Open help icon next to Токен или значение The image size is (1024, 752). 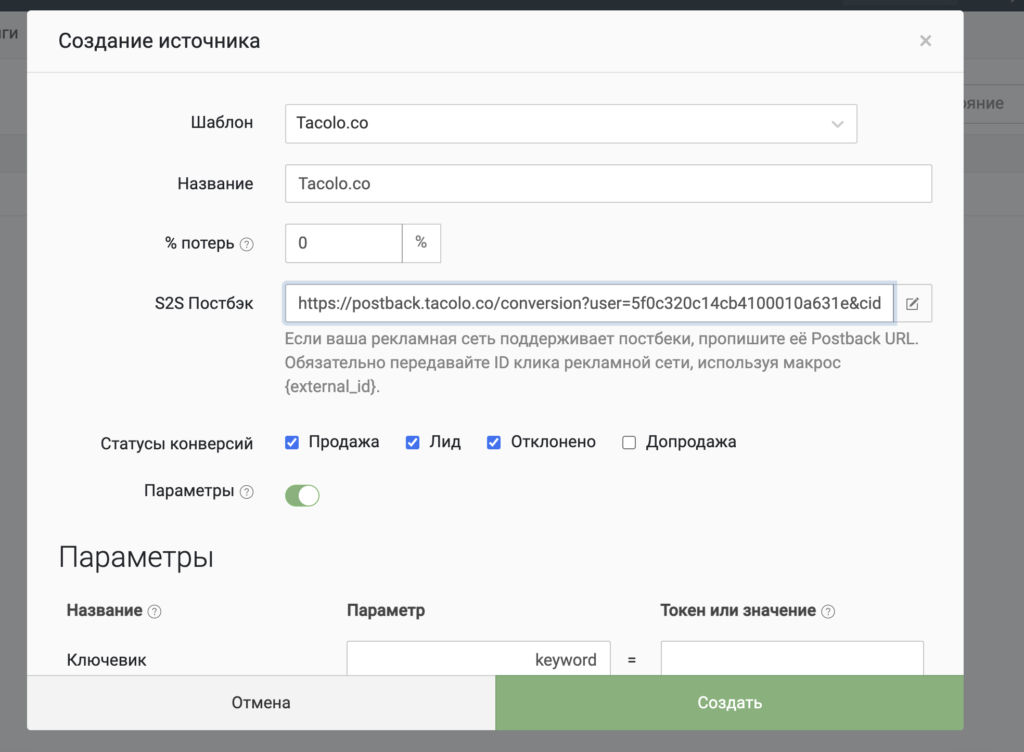coord(828,611)
